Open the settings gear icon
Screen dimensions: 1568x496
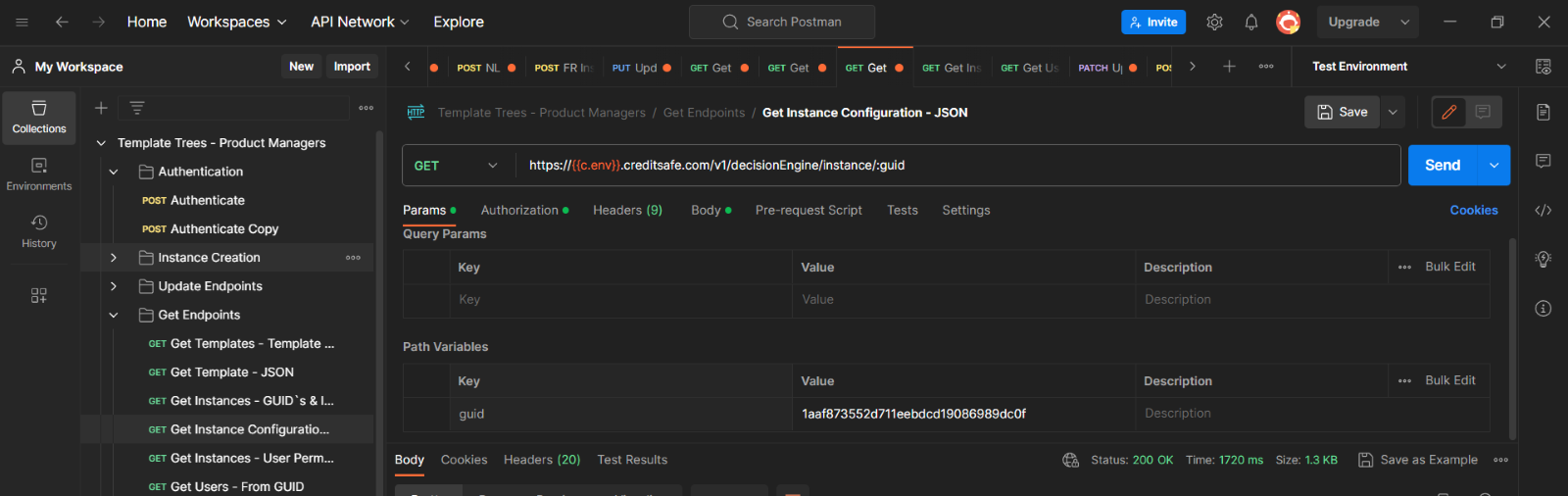(x=1214, y=22)
